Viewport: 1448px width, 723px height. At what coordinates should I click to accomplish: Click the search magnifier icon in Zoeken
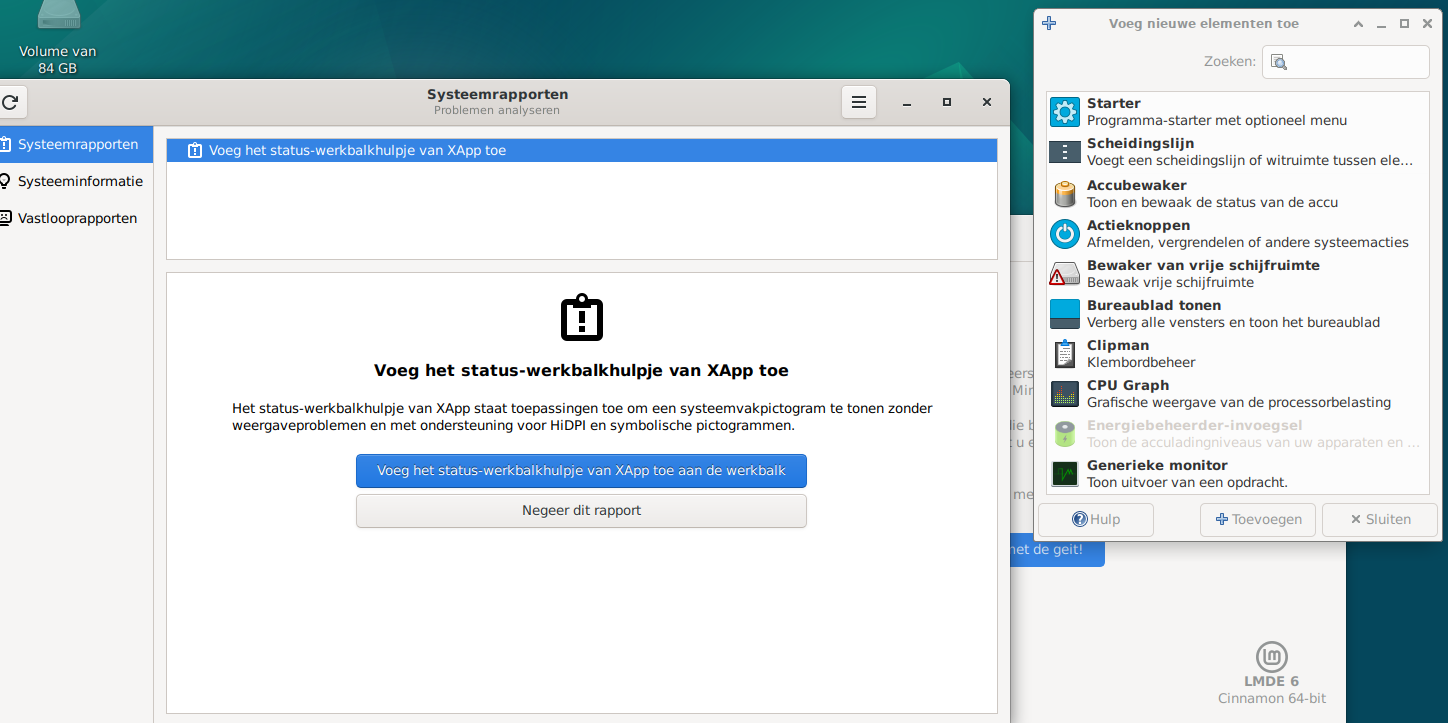point(1279,62)
